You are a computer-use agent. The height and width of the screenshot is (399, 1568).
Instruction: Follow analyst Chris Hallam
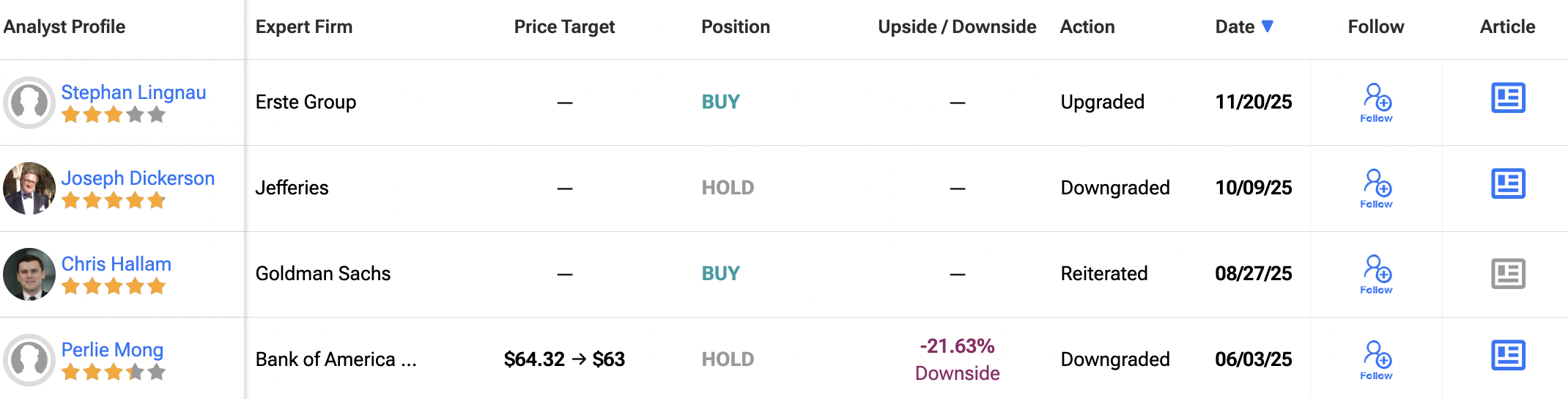pos(1377,274)
